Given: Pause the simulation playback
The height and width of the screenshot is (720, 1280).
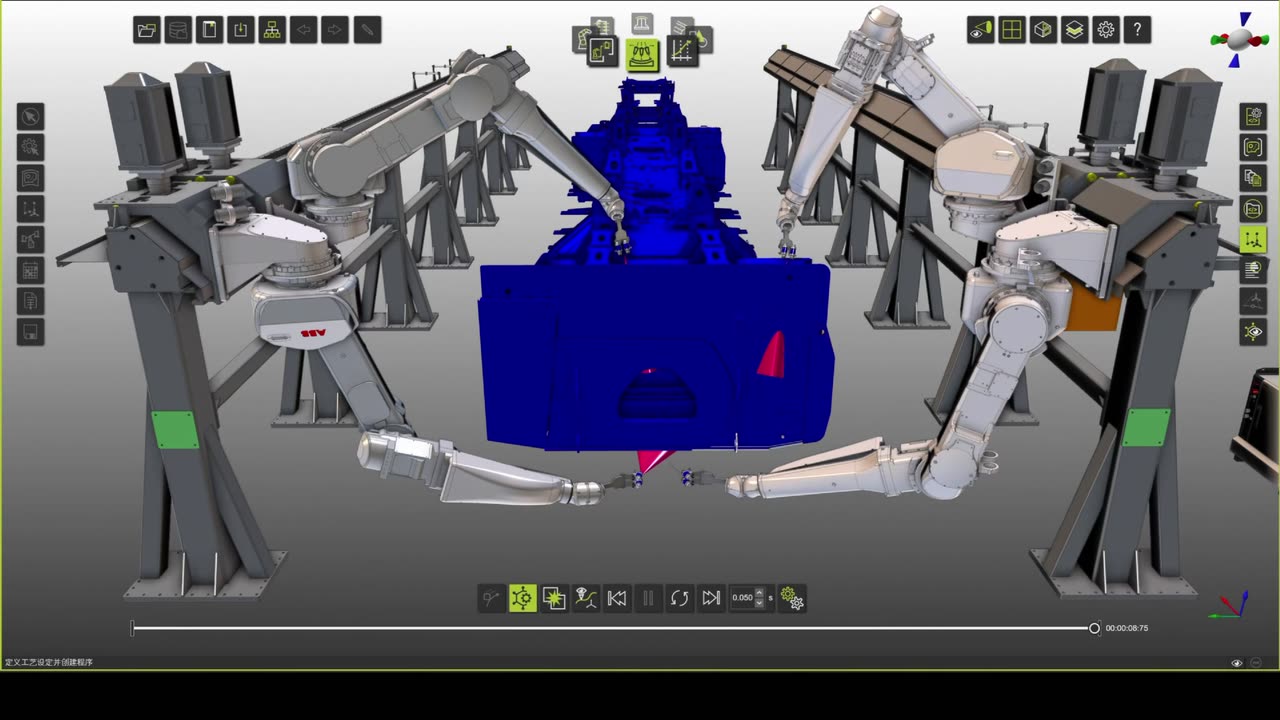Looking at the screenshot, I should [x=648, y=598].
